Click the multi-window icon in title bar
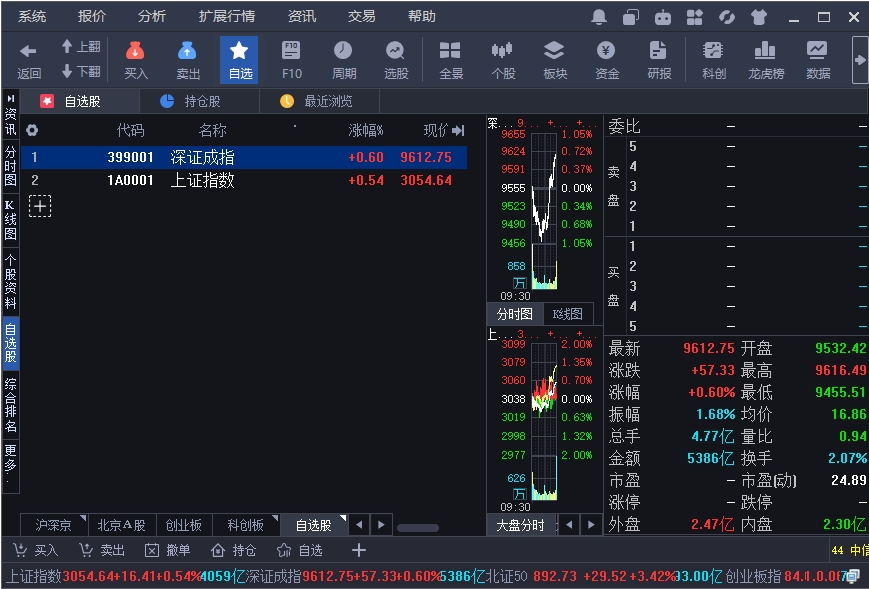The image size is (869, 589). coord(631,17)
